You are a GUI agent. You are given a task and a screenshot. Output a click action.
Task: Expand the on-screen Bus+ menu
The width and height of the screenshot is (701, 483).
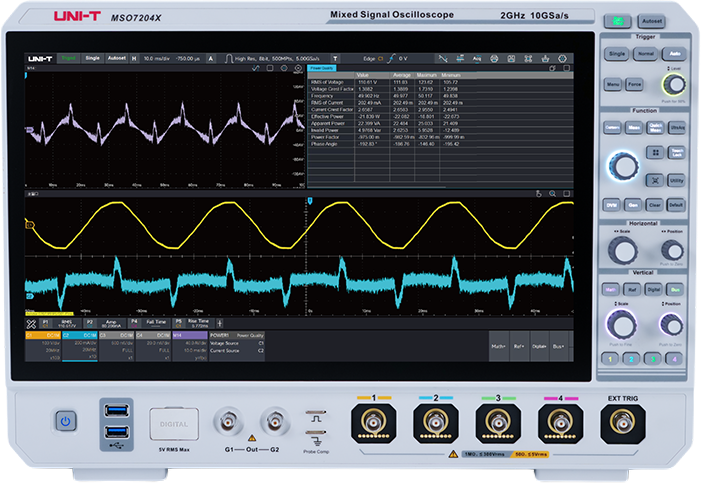[558, 346]
